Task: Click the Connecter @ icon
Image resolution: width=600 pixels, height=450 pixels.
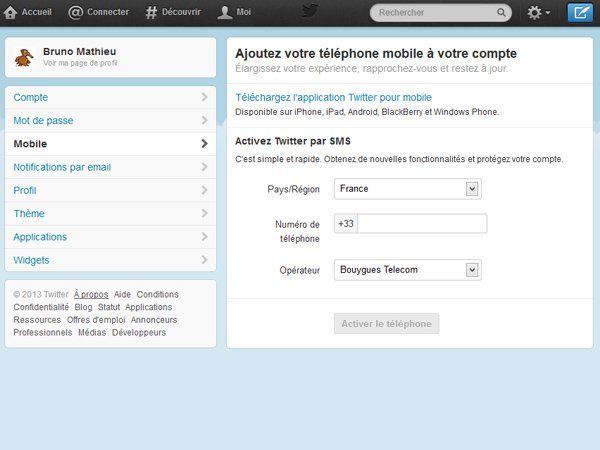Action: coord(75,12)
